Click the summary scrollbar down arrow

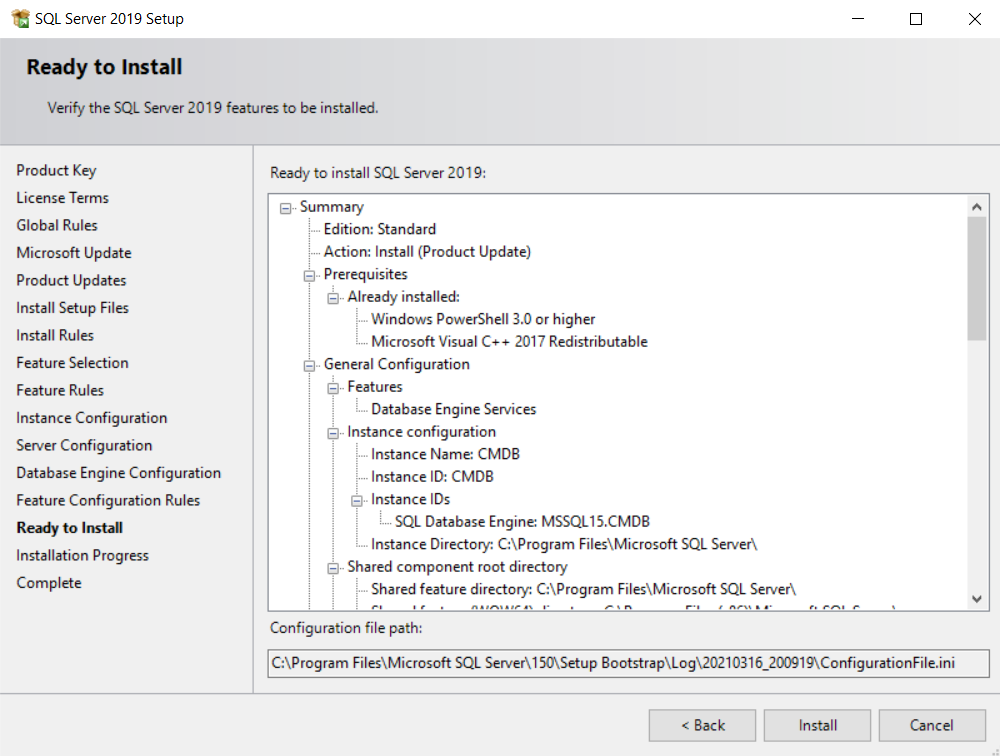(976, 599)
